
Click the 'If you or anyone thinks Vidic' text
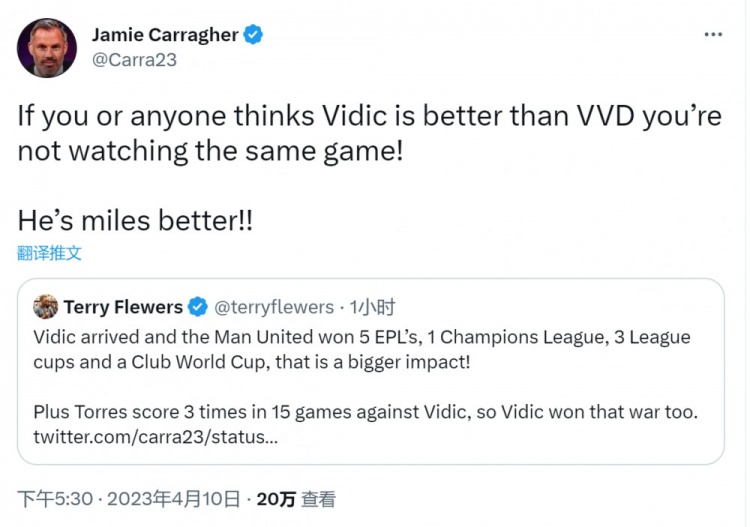pyautogui.click(x=369, y=133)
